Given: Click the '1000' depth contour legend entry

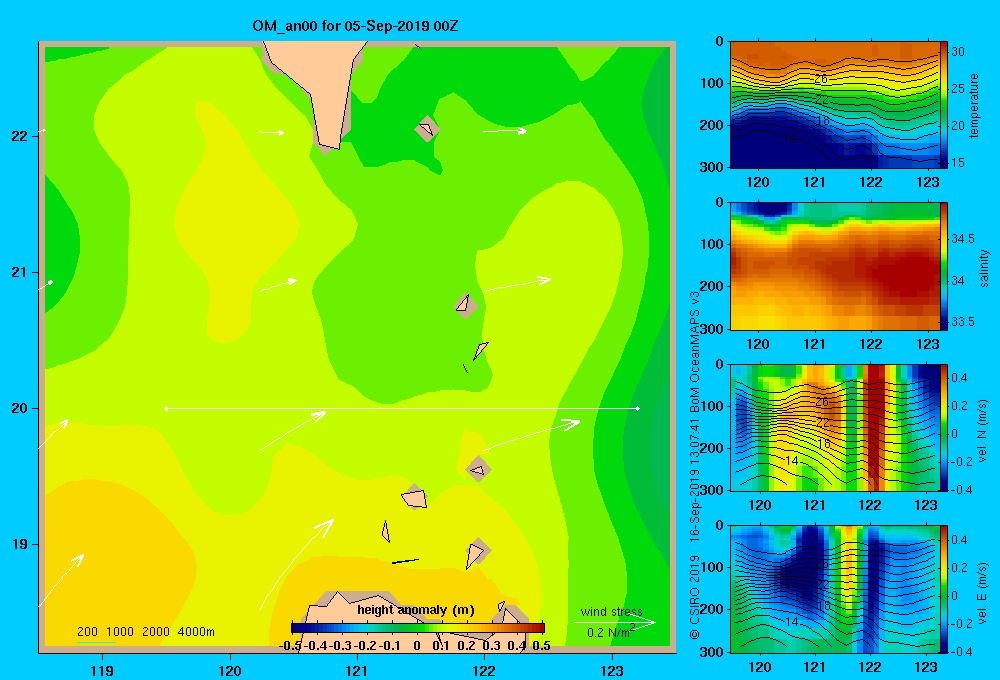Looking at the screenshot, I should click(x=120, y=632).
